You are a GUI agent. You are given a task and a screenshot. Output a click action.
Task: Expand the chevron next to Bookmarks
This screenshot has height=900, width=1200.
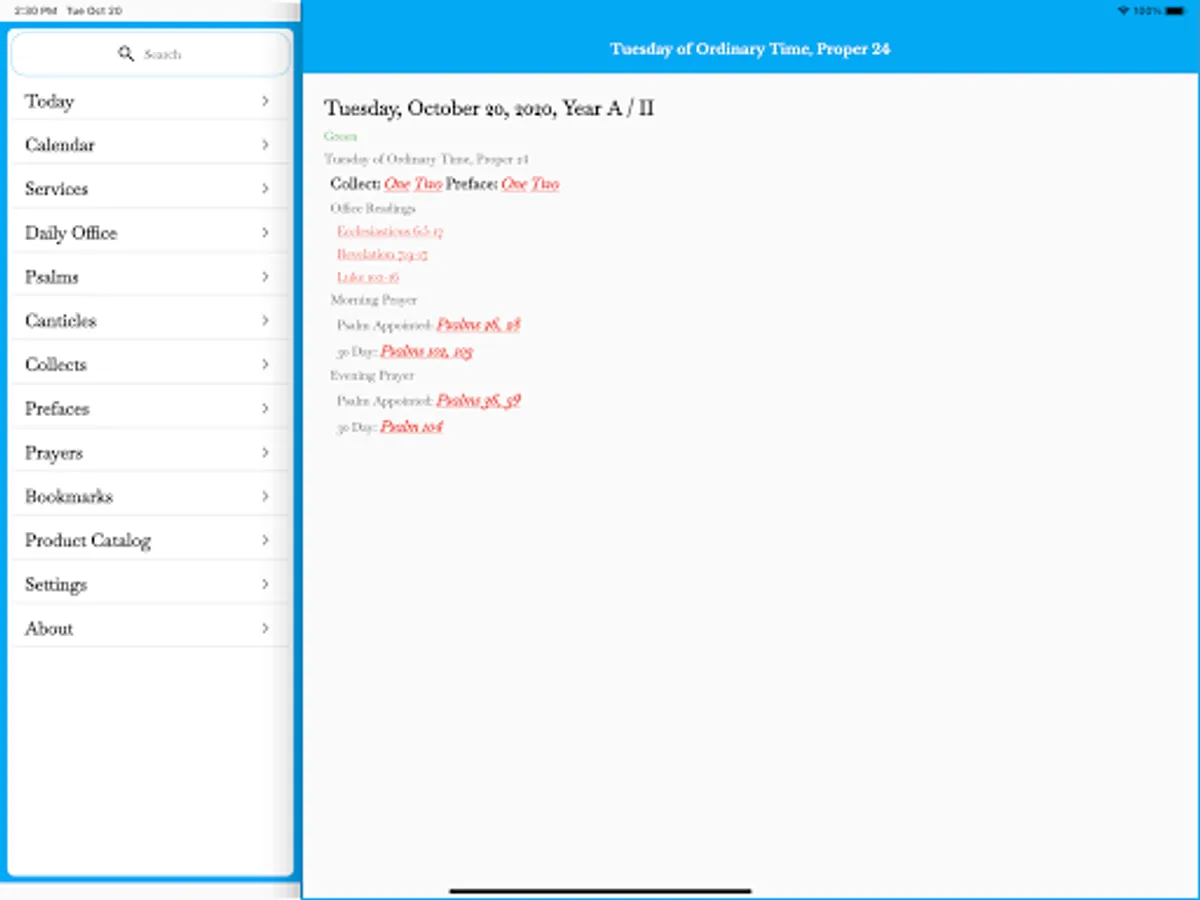[265, 496]
